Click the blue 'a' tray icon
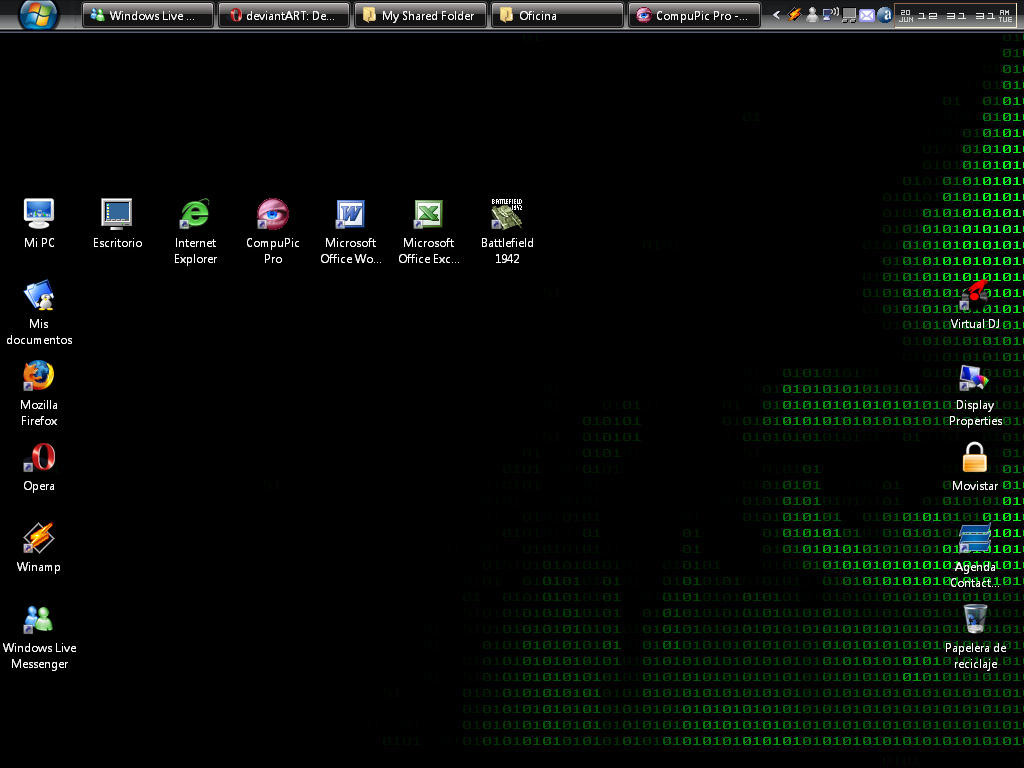The width and height of the screenshot is (1024, 768). pos(884,14)
